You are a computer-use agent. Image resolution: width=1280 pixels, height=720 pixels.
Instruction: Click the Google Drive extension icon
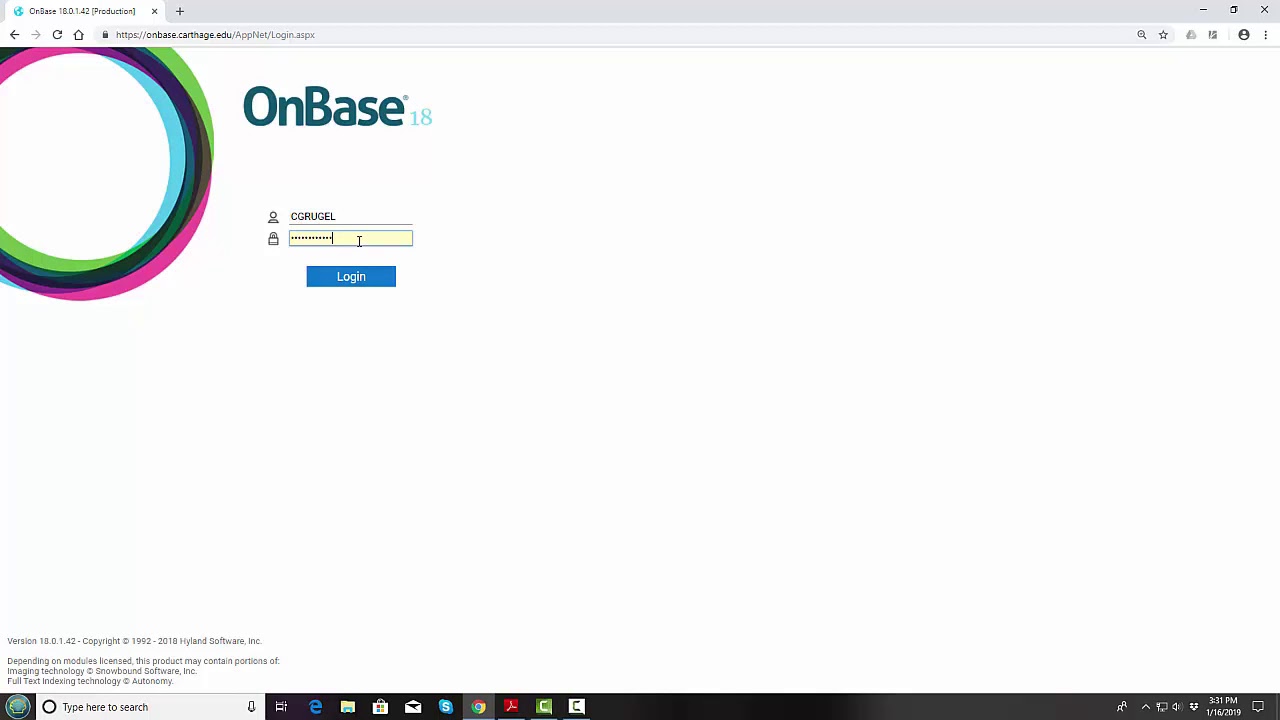tap(1191, 35)
